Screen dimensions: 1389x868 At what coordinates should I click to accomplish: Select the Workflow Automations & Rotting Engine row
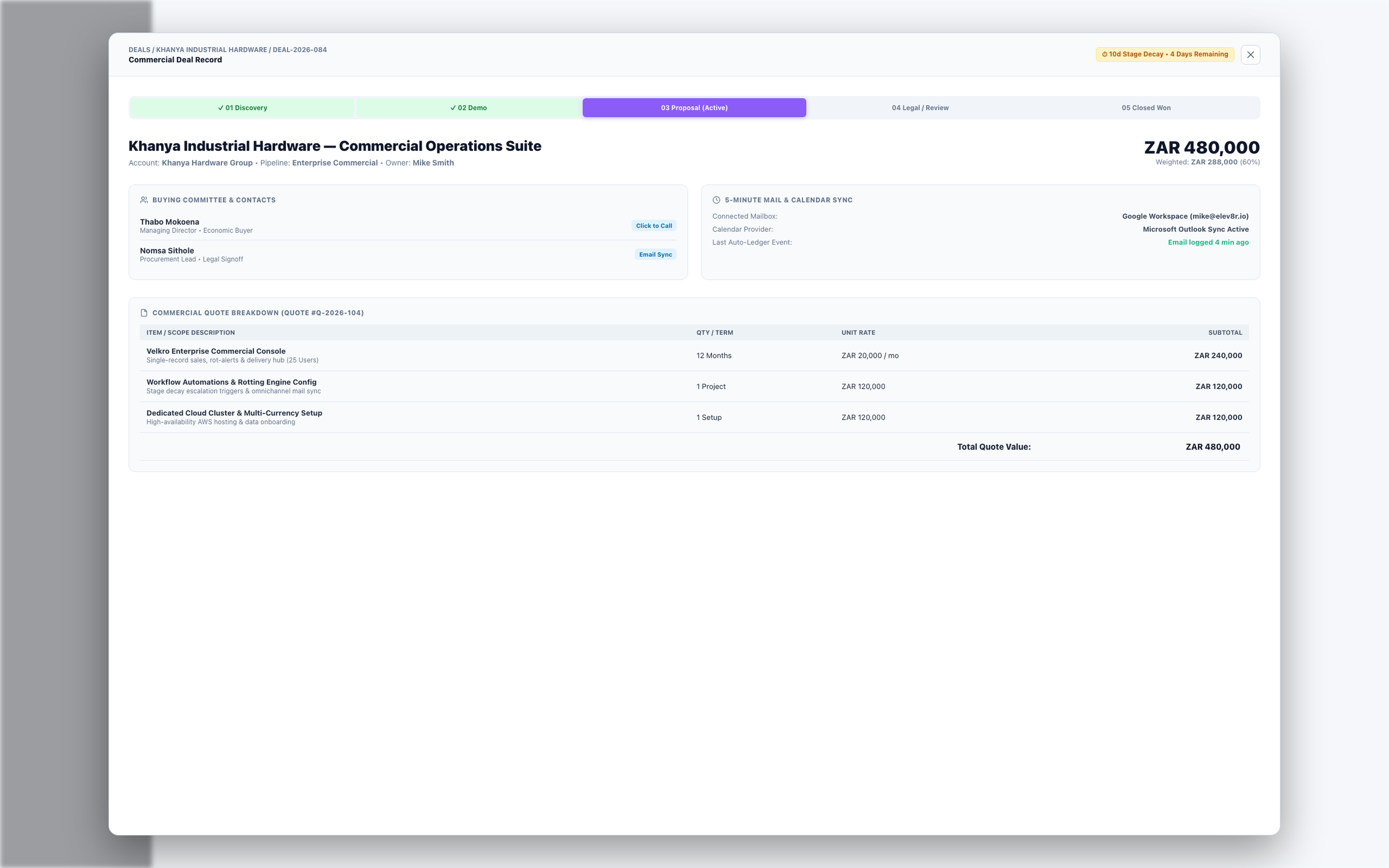tap(694, 386)
